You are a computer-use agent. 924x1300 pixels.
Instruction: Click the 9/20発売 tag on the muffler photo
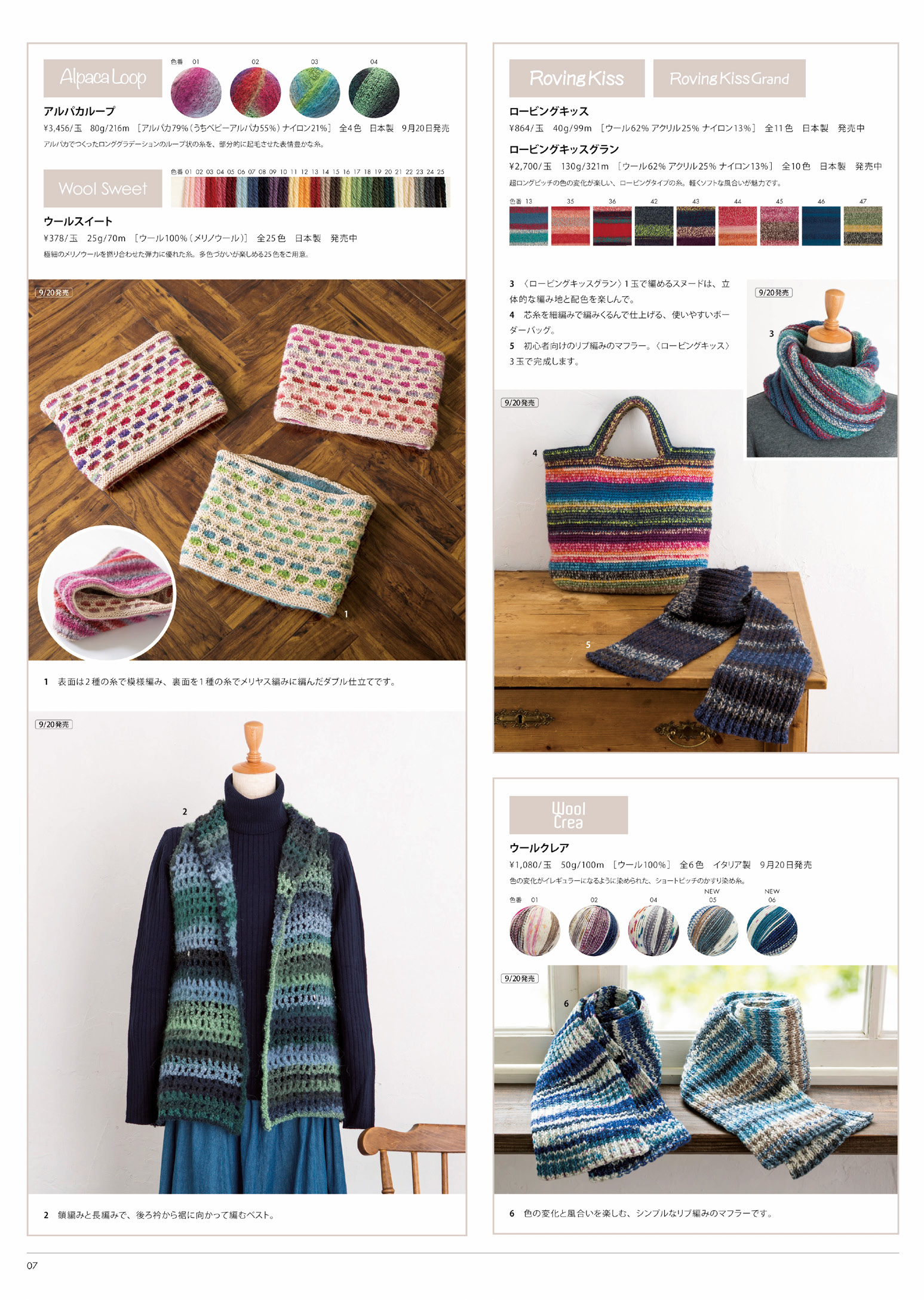(520, 978)
